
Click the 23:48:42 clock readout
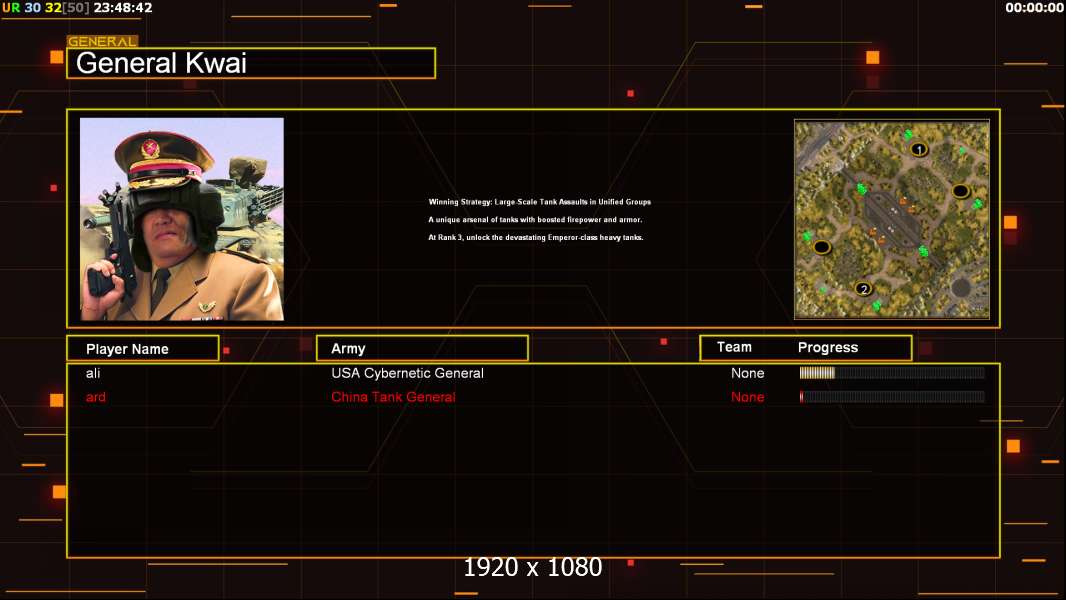123,7
